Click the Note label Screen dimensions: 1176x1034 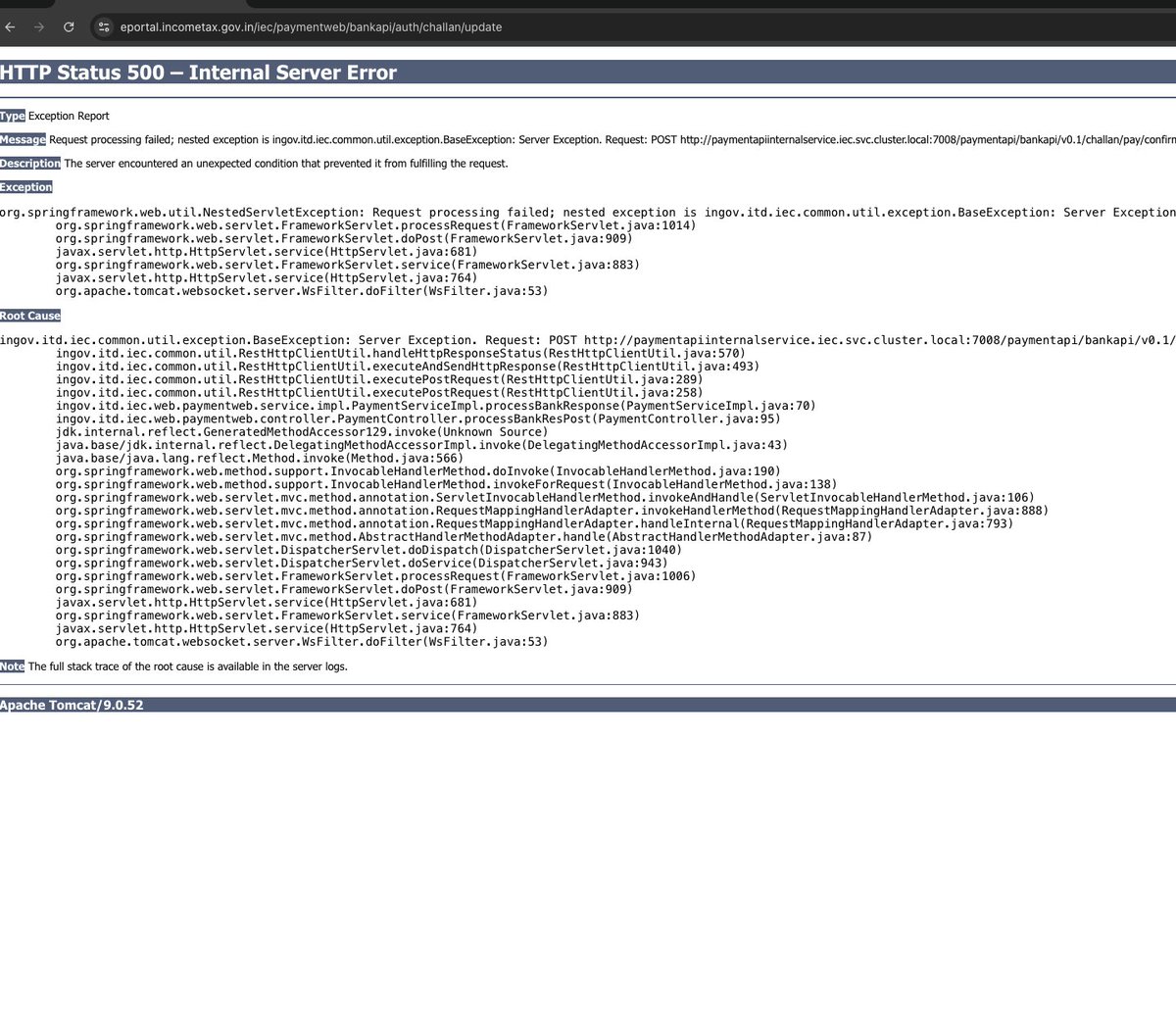click(x=13, y=666)
